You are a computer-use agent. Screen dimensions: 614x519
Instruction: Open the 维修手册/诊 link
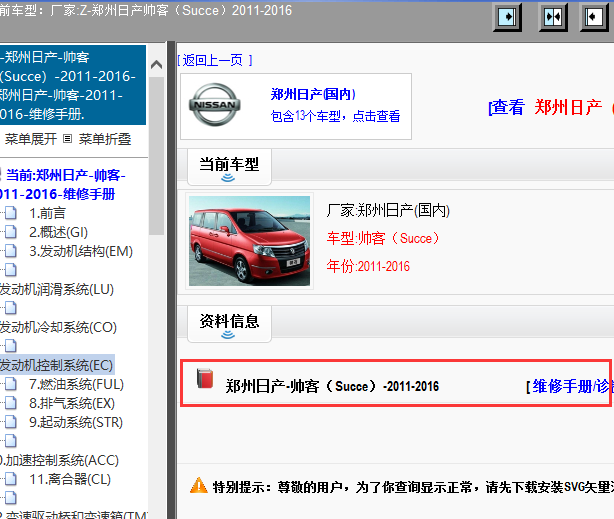570,387
